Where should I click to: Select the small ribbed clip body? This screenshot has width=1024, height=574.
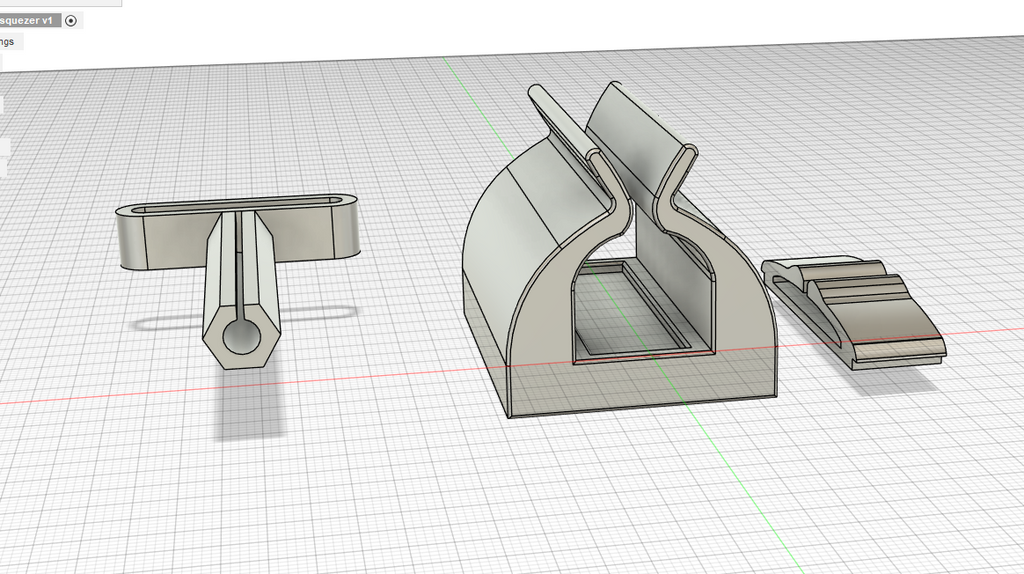click(x=853, y=312)
